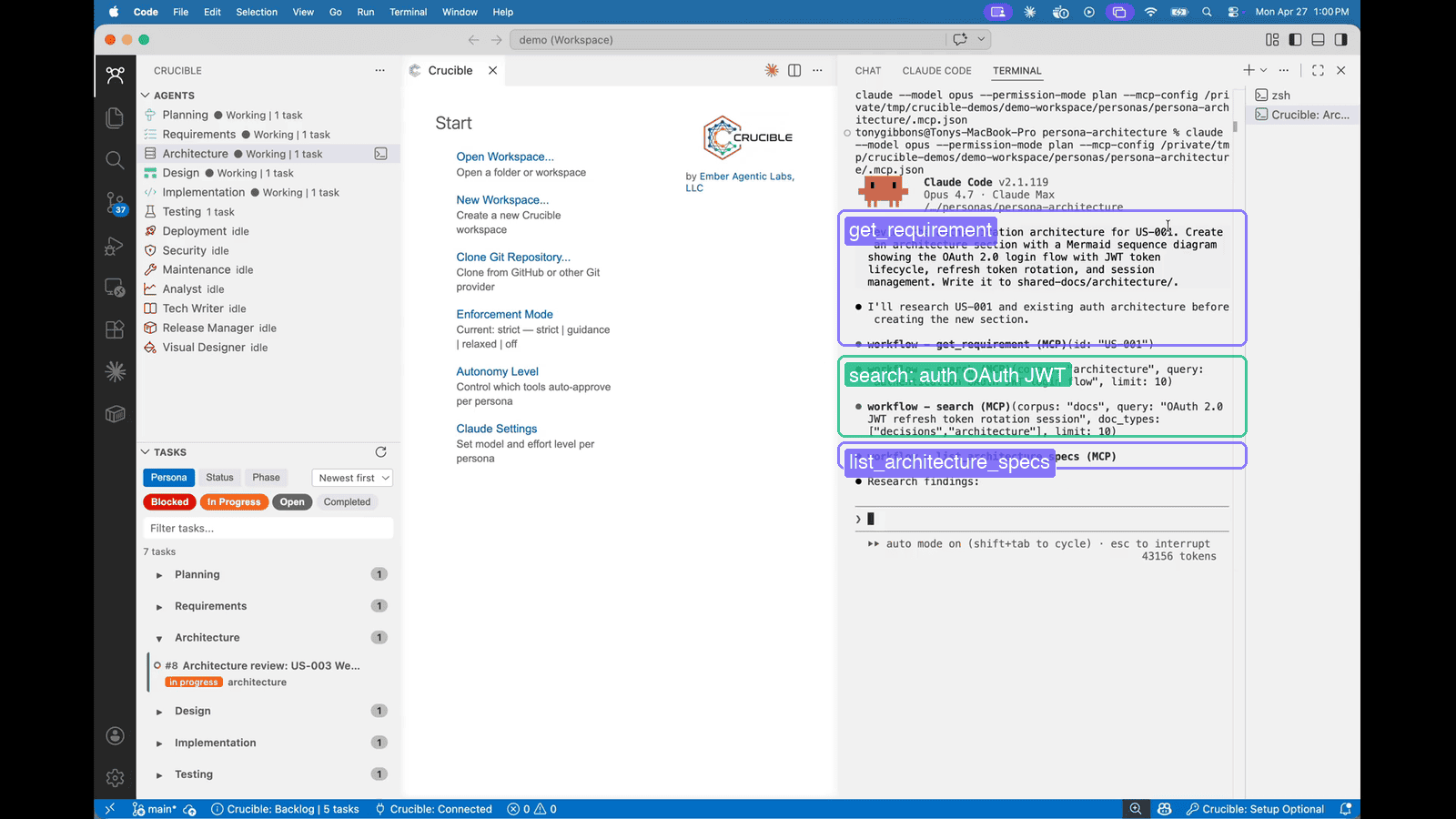Collapse the AGENTS section
This screenshot has width=1456, height=819.
[145, 96]
